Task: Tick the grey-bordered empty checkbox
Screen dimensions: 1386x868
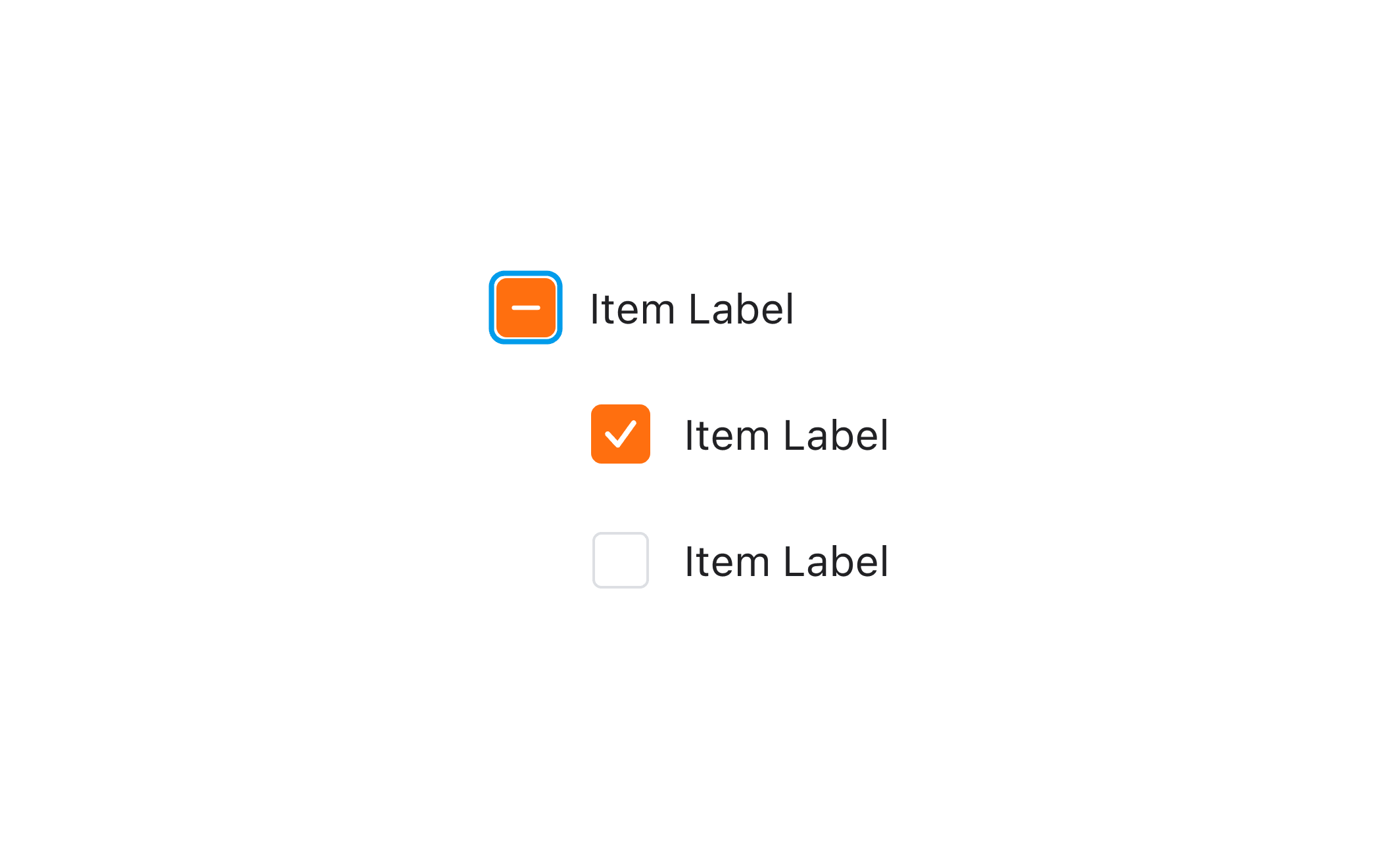Action: pyautogui.click(x=620, y=560)
